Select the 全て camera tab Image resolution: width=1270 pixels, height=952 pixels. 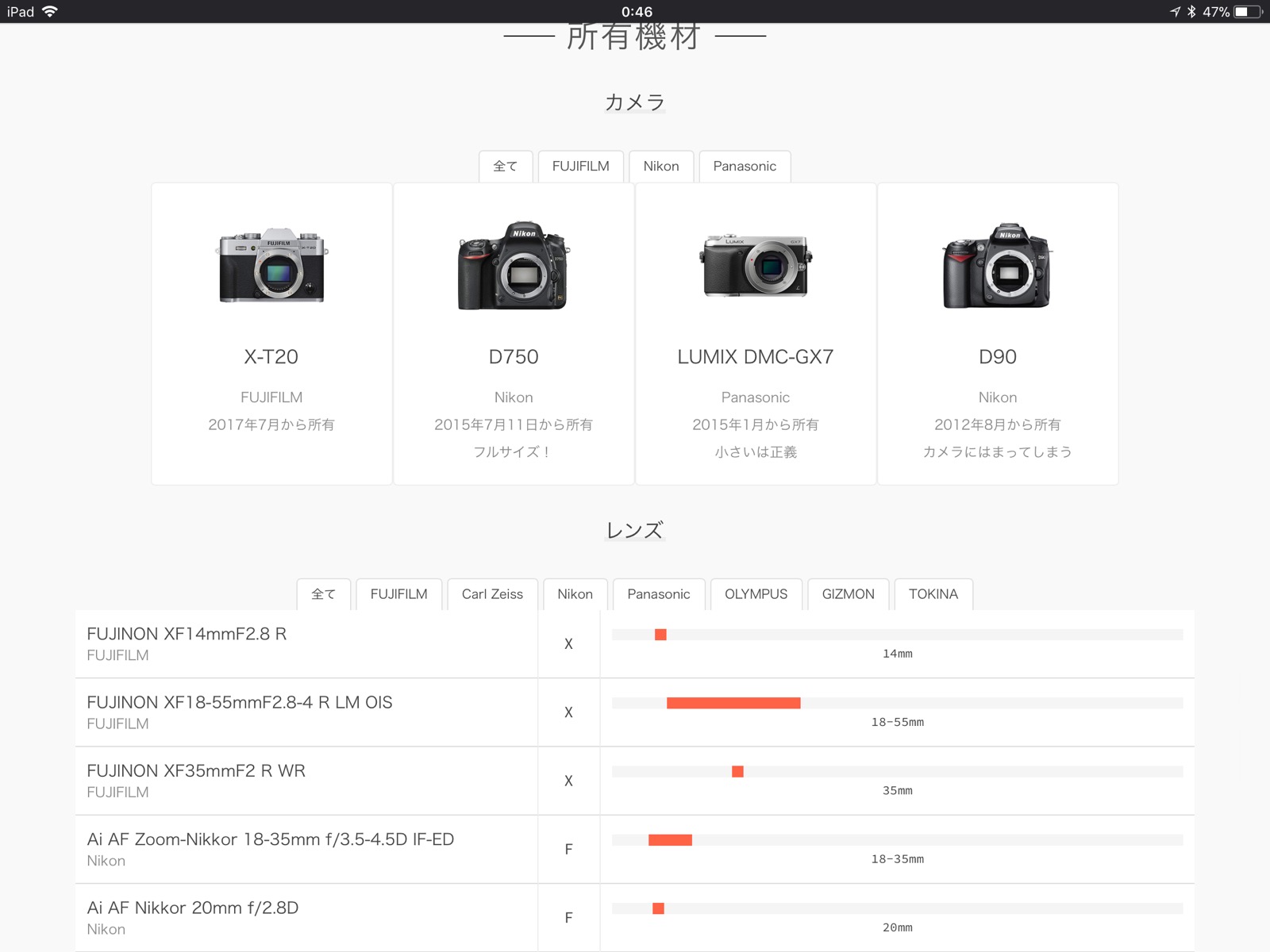505,167
